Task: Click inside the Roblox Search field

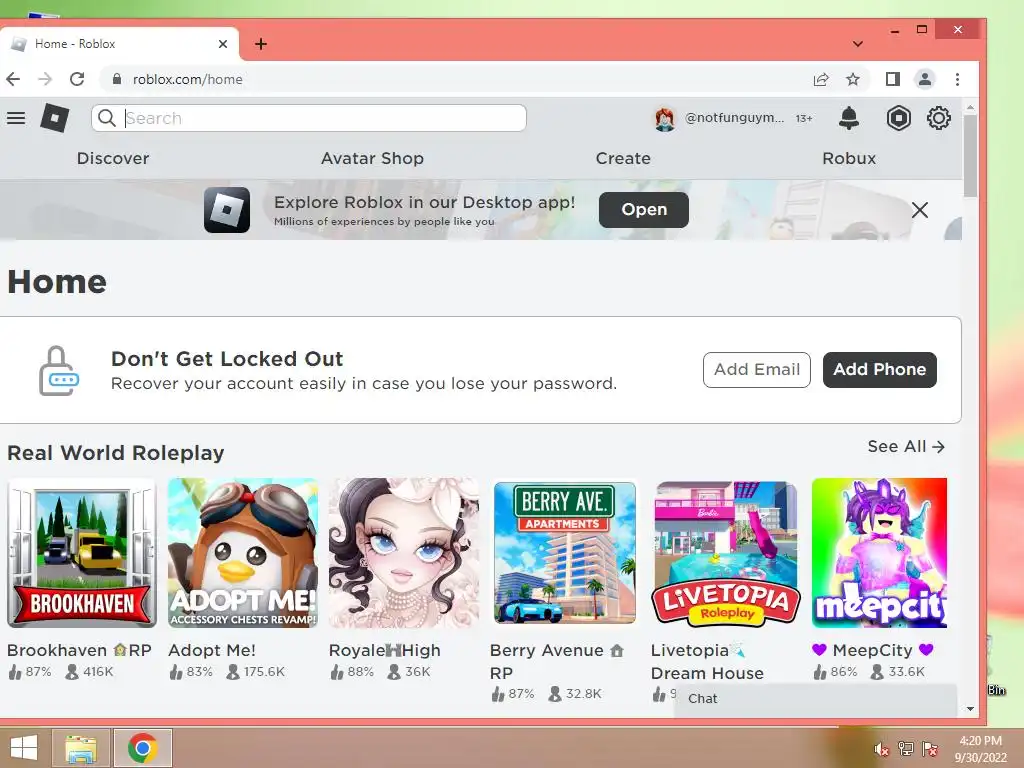Action: coord(308,118)
